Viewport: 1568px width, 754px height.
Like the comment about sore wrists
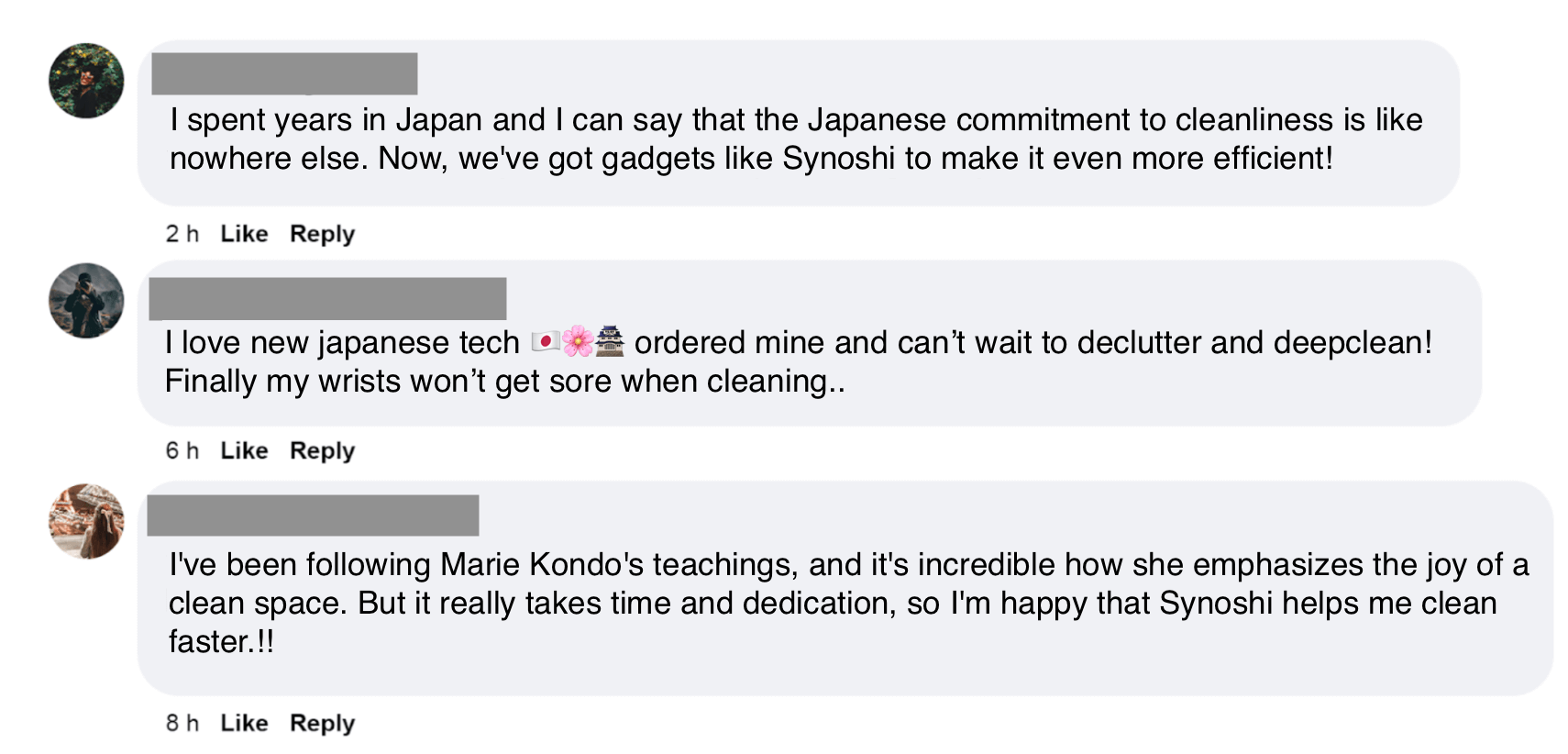click(244, 450)
